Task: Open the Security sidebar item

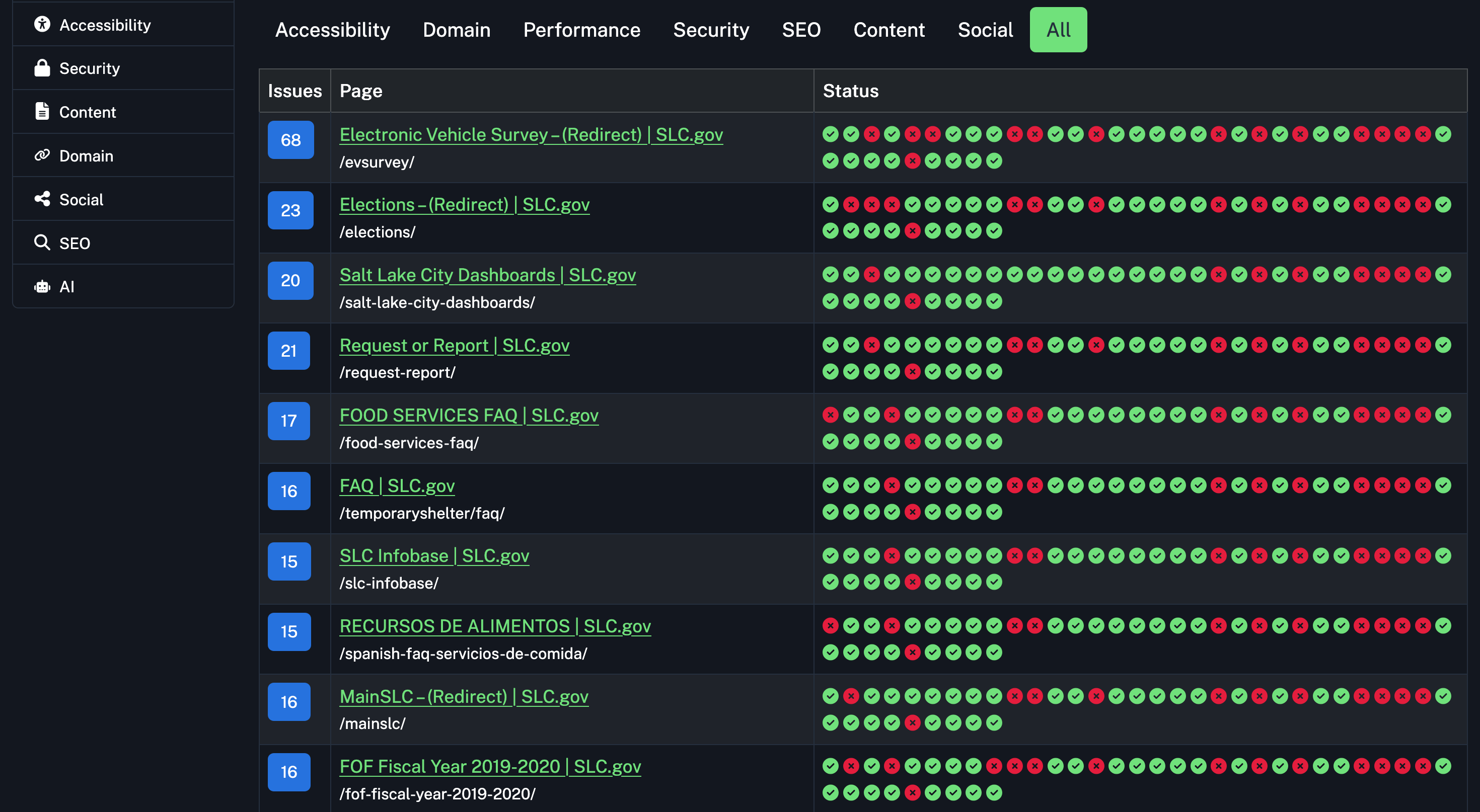Action: 123,68
